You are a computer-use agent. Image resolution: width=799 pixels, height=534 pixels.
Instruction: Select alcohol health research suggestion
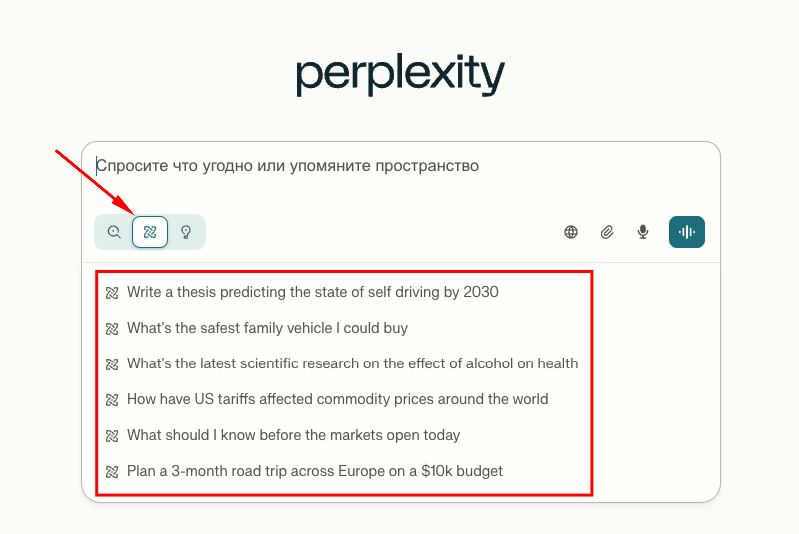click(x=352, y=363)
